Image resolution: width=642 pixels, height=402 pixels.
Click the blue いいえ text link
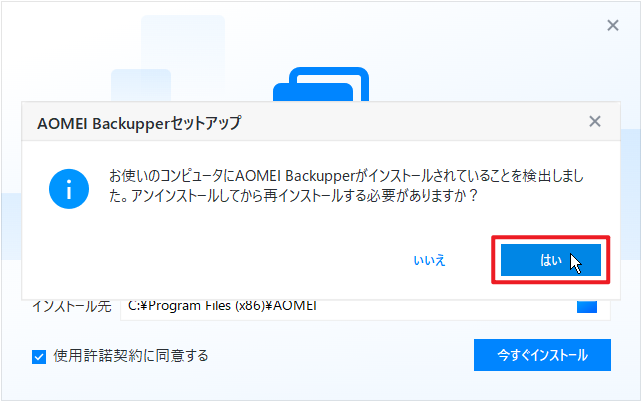click(429, 260)
